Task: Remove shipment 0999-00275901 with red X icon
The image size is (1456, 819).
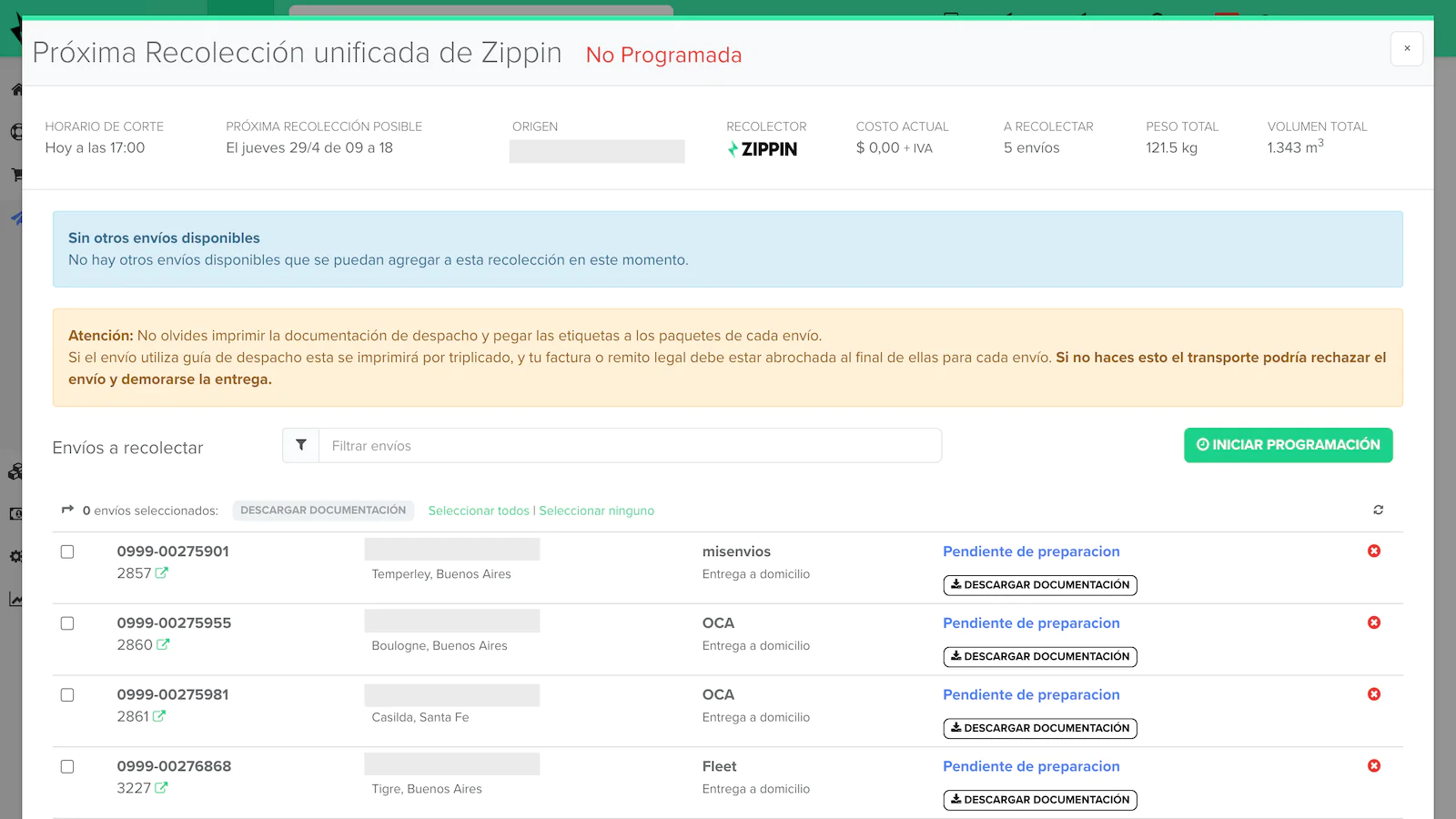Action: [x=1374, y=551]
